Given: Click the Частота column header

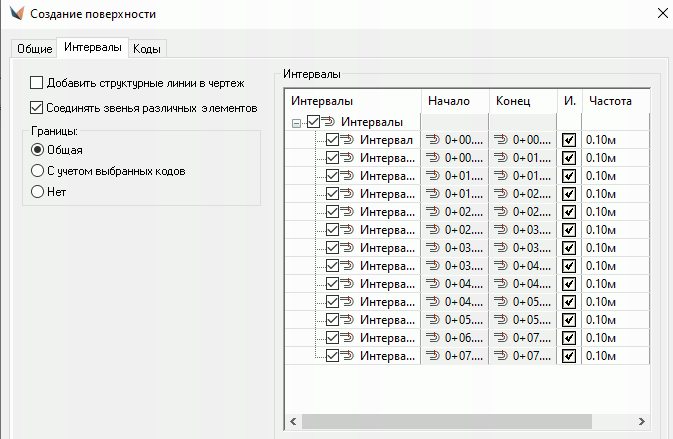Looking at the screenshot, I should click(610, 101).
